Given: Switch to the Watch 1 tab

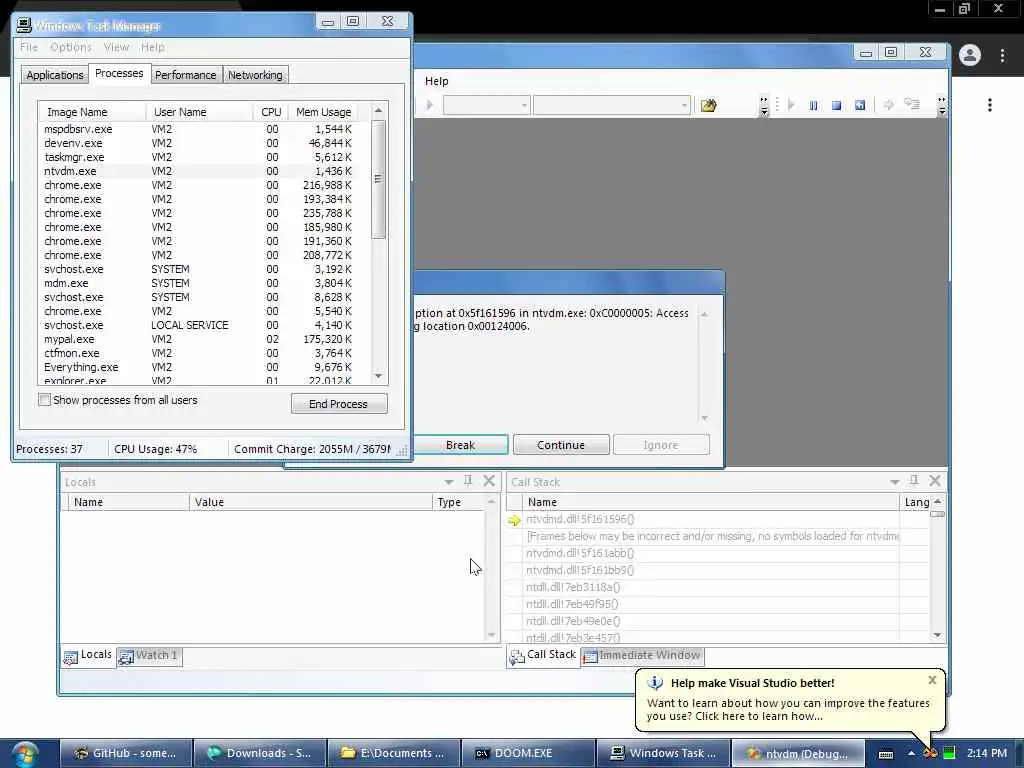Looking at the screenshot, I should (x=149, y=655).
